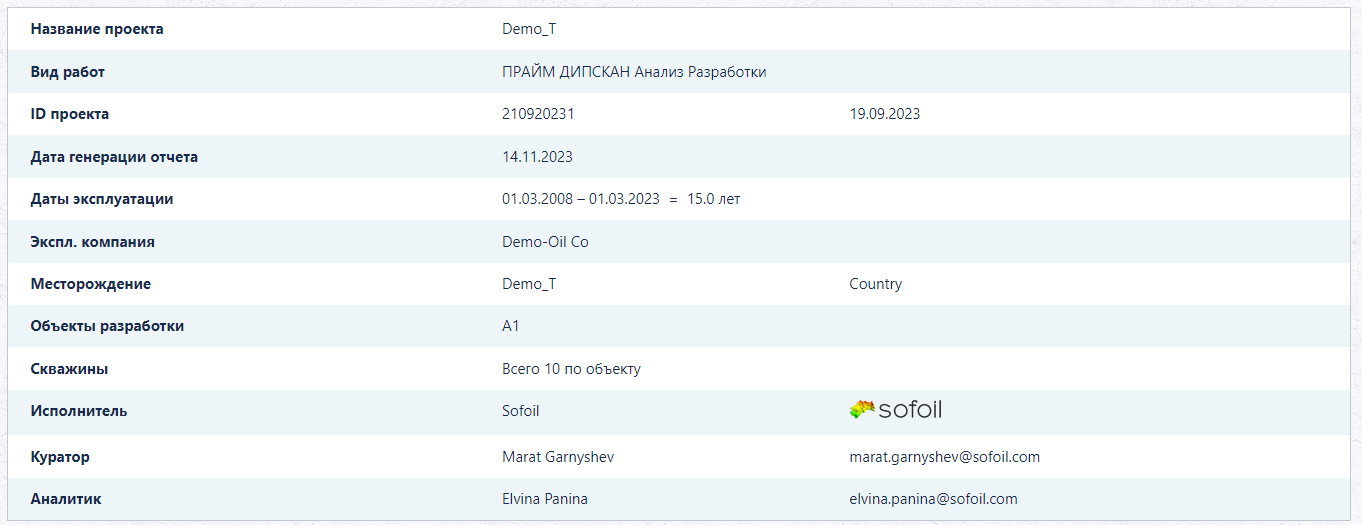Select "ПРАЙМ ДИПСКАН Анализ Разработки" text
The width and height of the screenshot is (1362, 525).
(x=634, y=72)
